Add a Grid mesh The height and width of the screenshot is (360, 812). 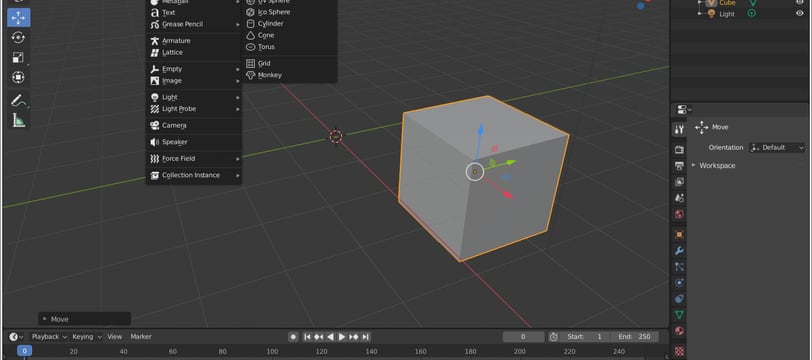point(289,63)
